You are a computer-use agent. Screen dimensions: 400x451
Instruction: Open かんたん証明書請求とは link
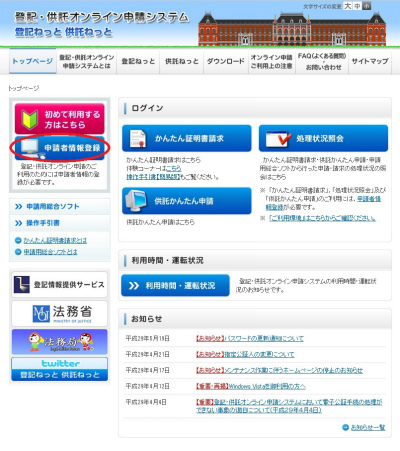55,240
